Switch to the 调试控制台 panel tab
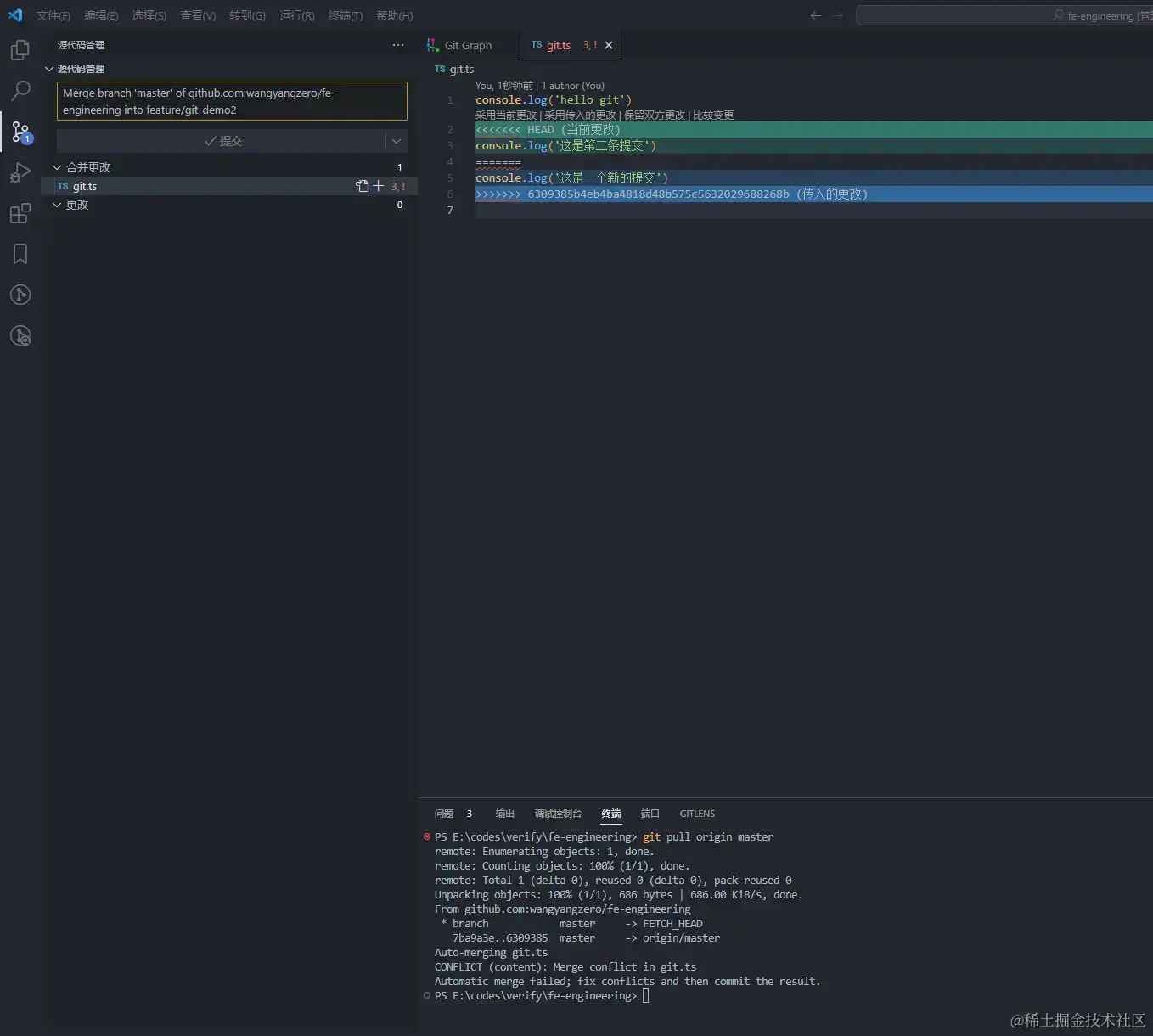Viewport: 1153px width, 1036px height. 558,814
